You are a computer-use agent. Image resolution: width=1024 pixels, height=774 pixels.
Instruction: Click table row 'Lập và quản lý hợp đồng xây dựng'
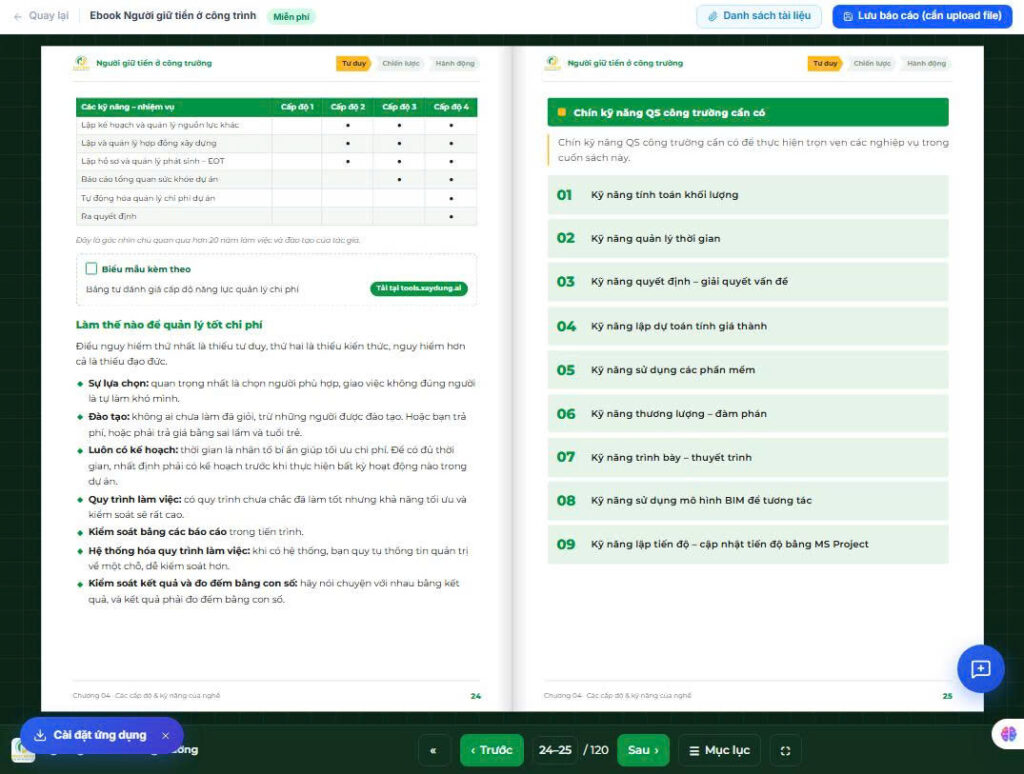coord(276,143)
